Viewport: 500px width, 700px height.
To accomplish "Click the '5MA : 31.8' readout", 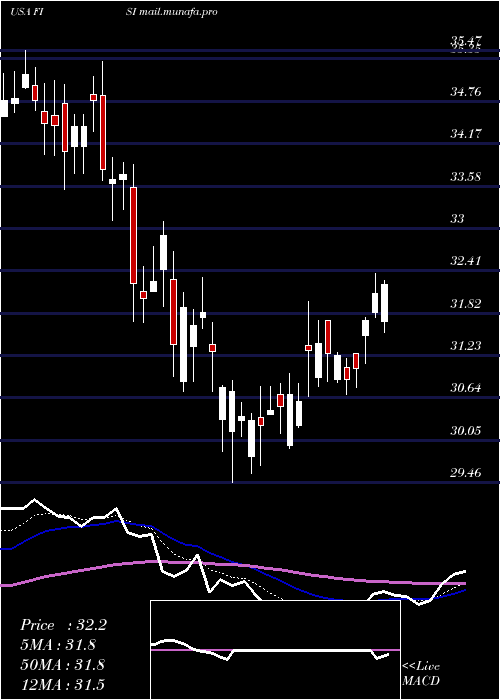I will click(x=58, y=645).
